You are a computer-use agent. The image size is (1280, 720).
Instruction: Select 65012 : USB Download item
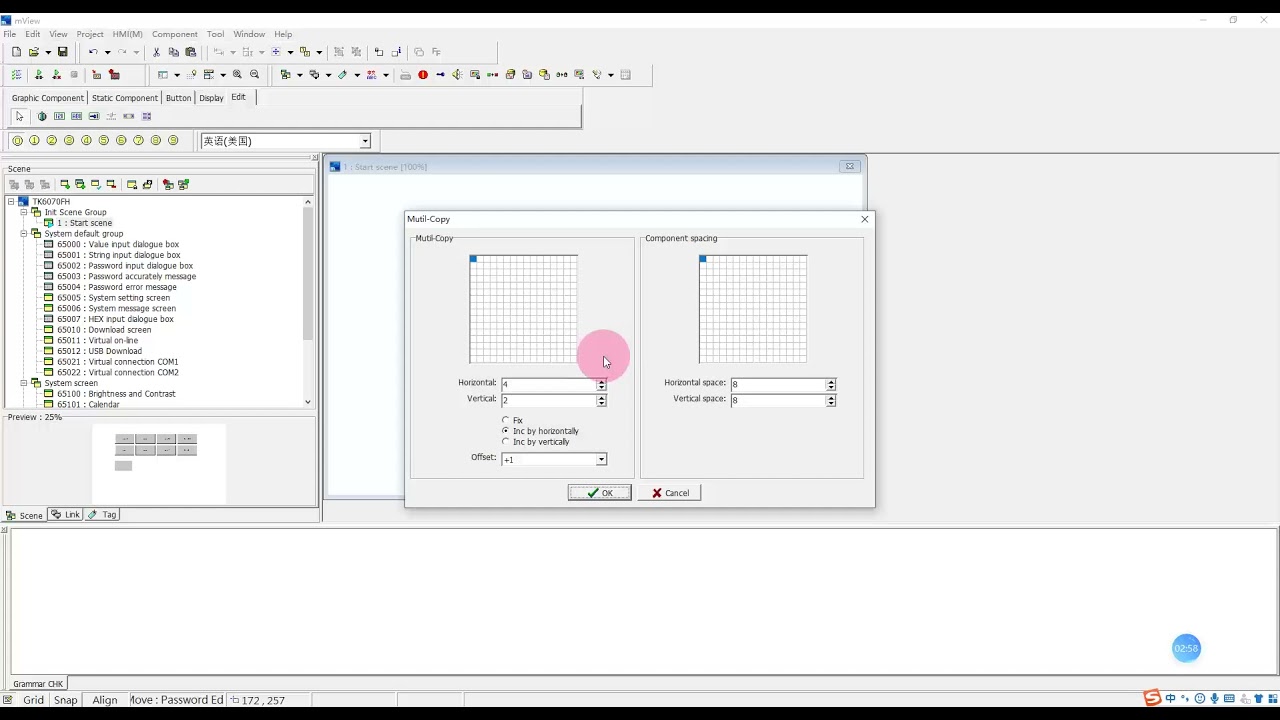pos(99,351)
